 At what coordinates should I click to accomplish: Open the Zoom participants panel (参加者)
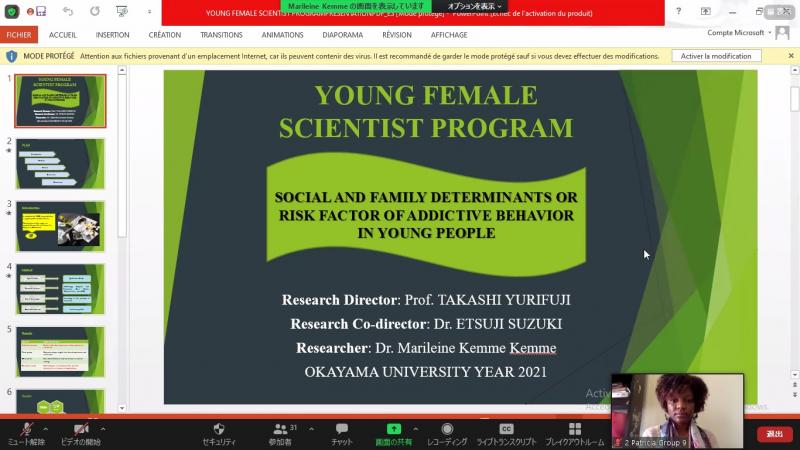pos(281,434)
